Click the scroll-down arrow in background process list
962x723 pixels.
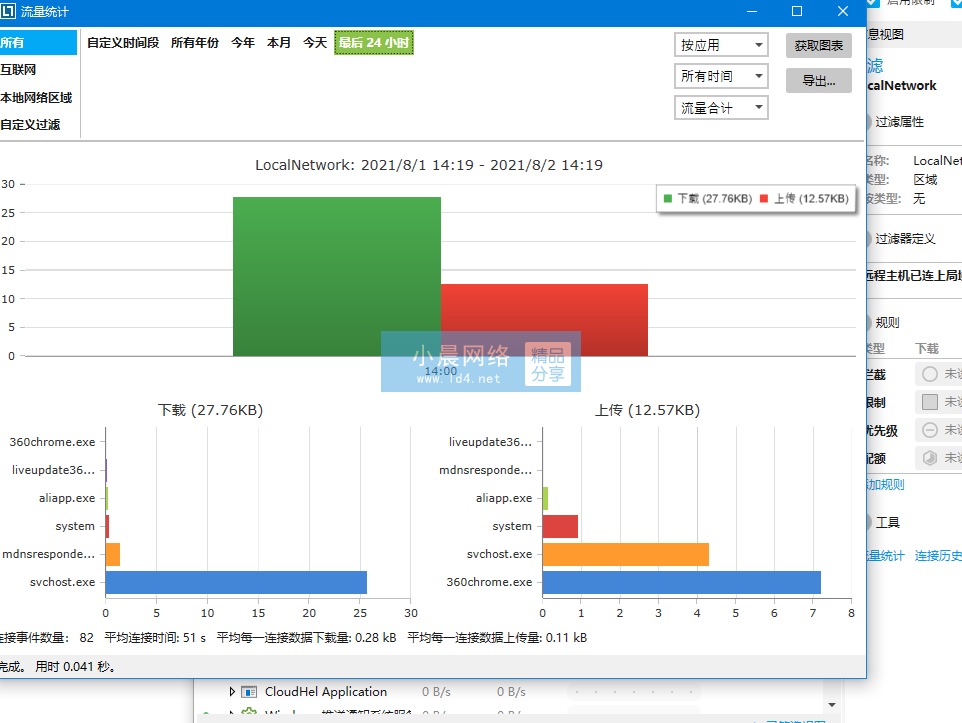point(832,705)
